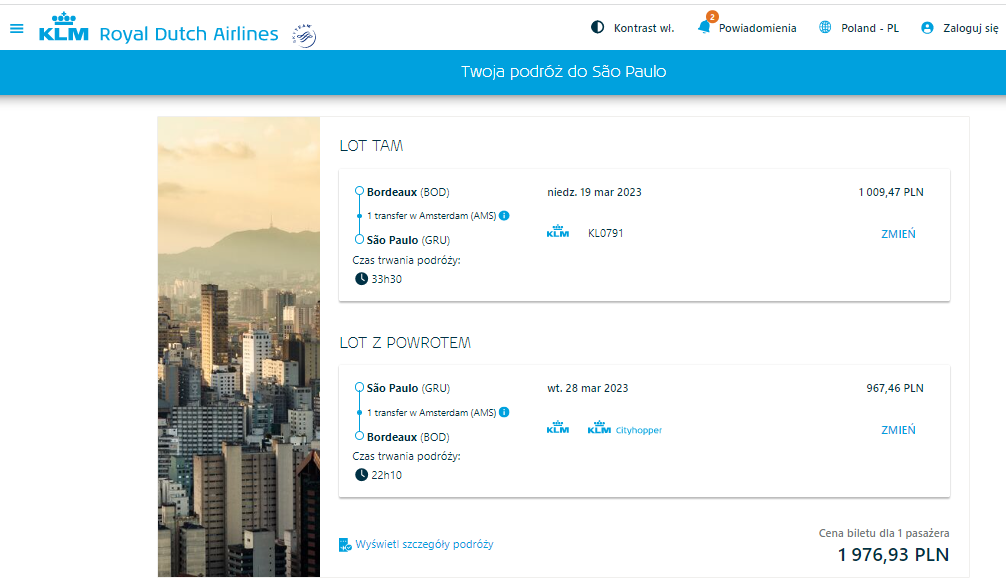Click flight number KL0791

coord(606,233)
